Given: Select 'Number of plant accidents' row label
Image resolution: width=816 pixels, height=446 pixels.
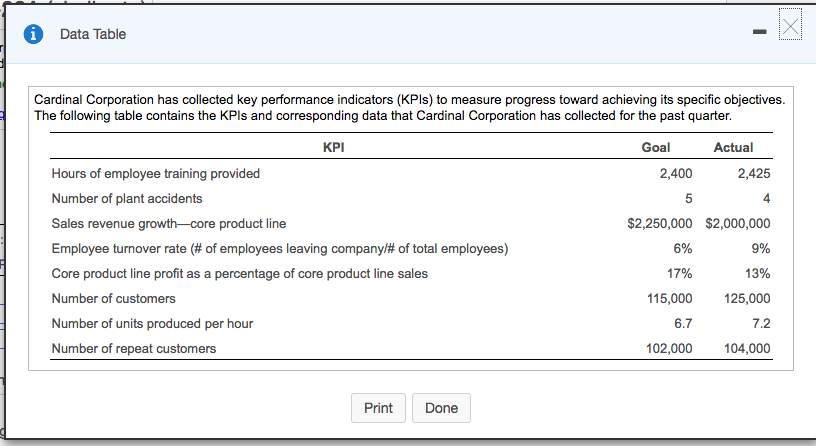Looking at the screenshot, I should point(127,198).
